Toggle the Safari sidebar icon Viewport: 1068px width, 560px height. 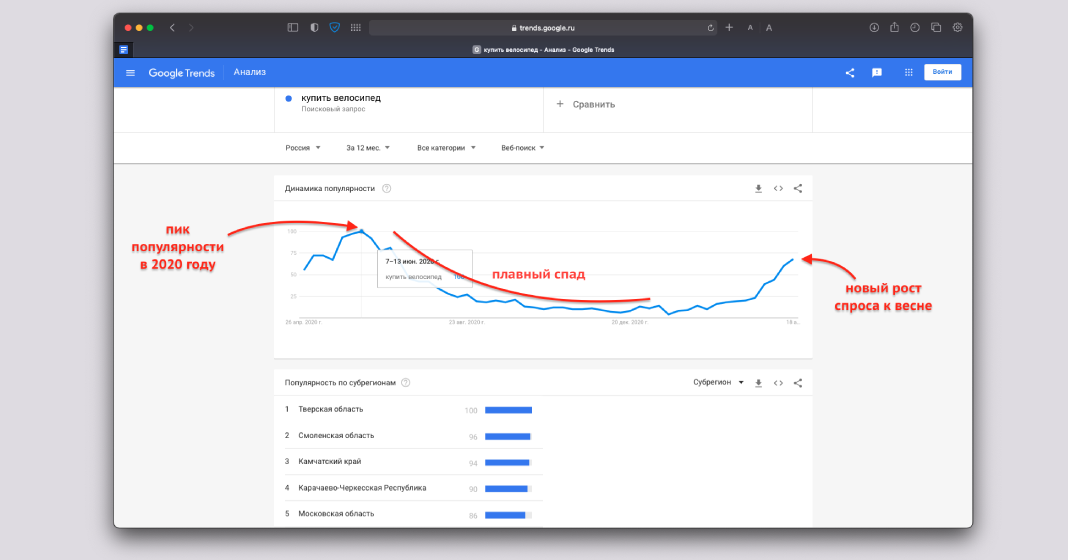[293, 28]
